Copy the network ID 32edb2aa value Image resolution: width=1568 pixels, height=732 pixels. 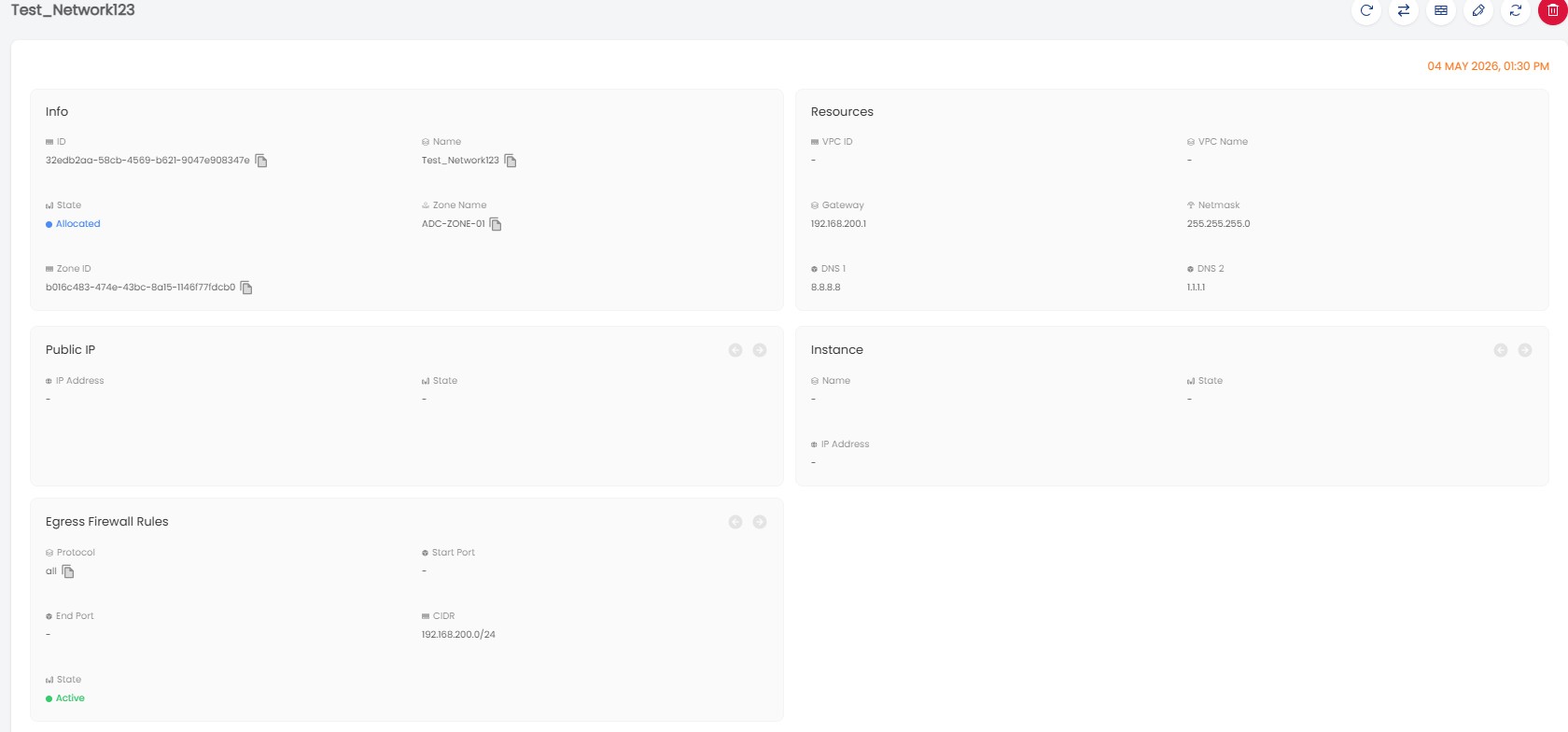click(x=261, y=161)
